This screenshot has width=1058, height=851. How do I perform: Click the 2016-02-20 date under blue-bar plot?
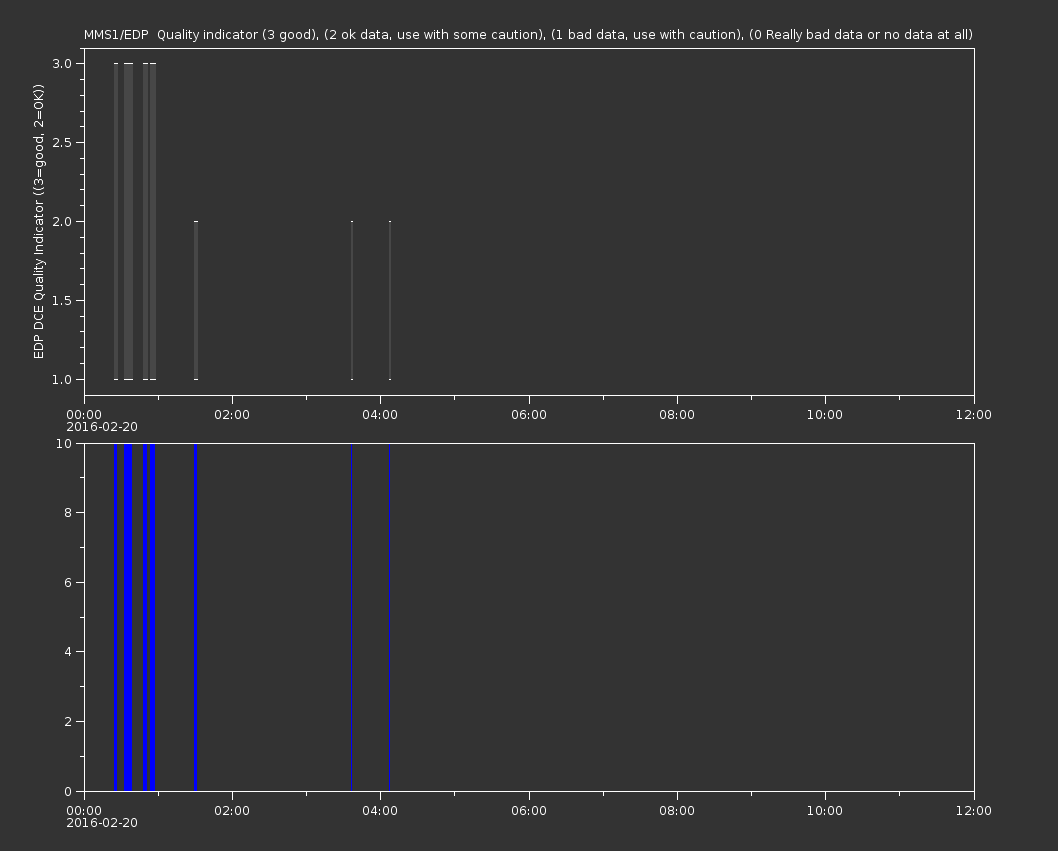102,823
